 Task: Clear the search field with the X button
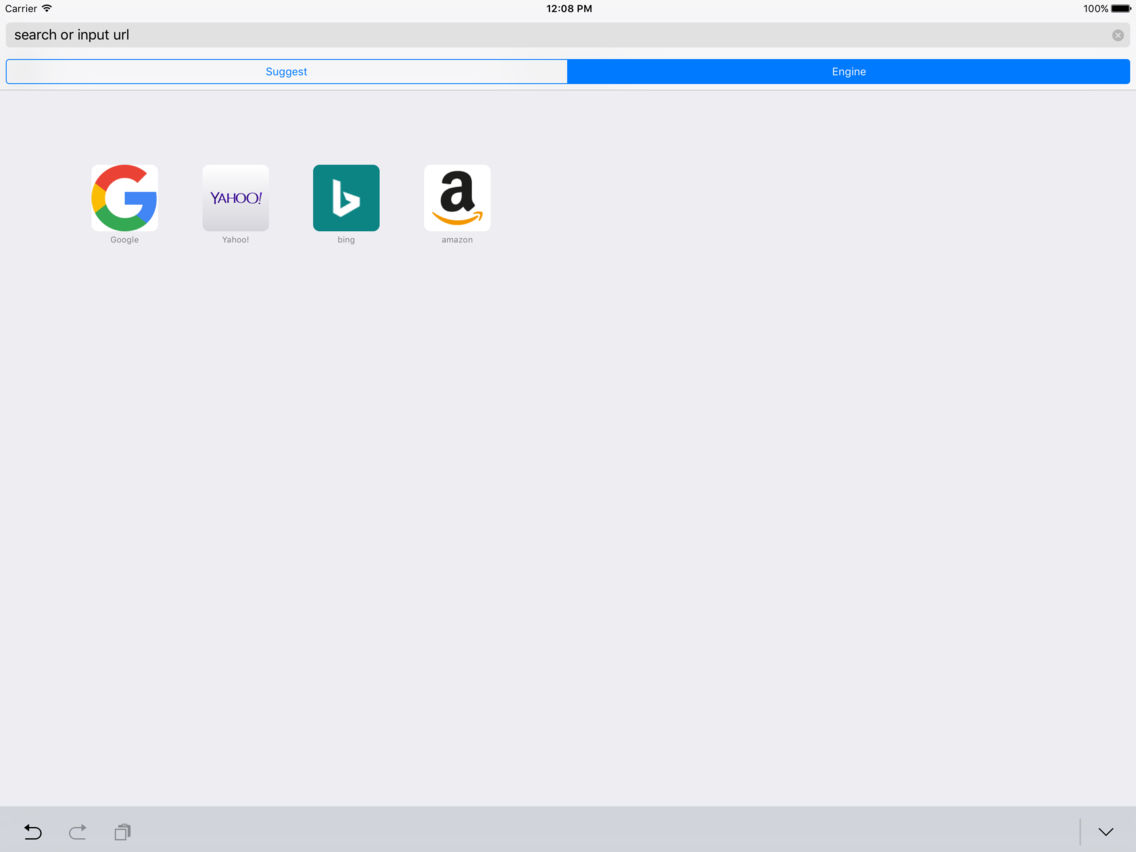(x=1118, y=35)
